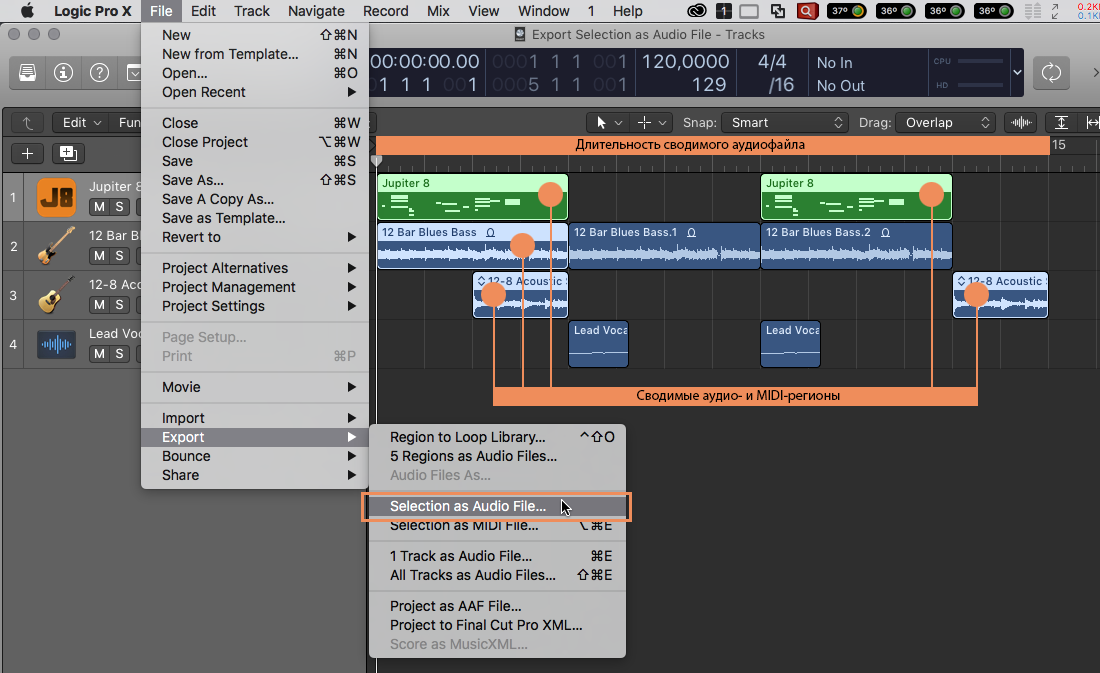This screenshot has height=673, width=1100.
Task: Click the bass guitar track icon
Action: 56,246
